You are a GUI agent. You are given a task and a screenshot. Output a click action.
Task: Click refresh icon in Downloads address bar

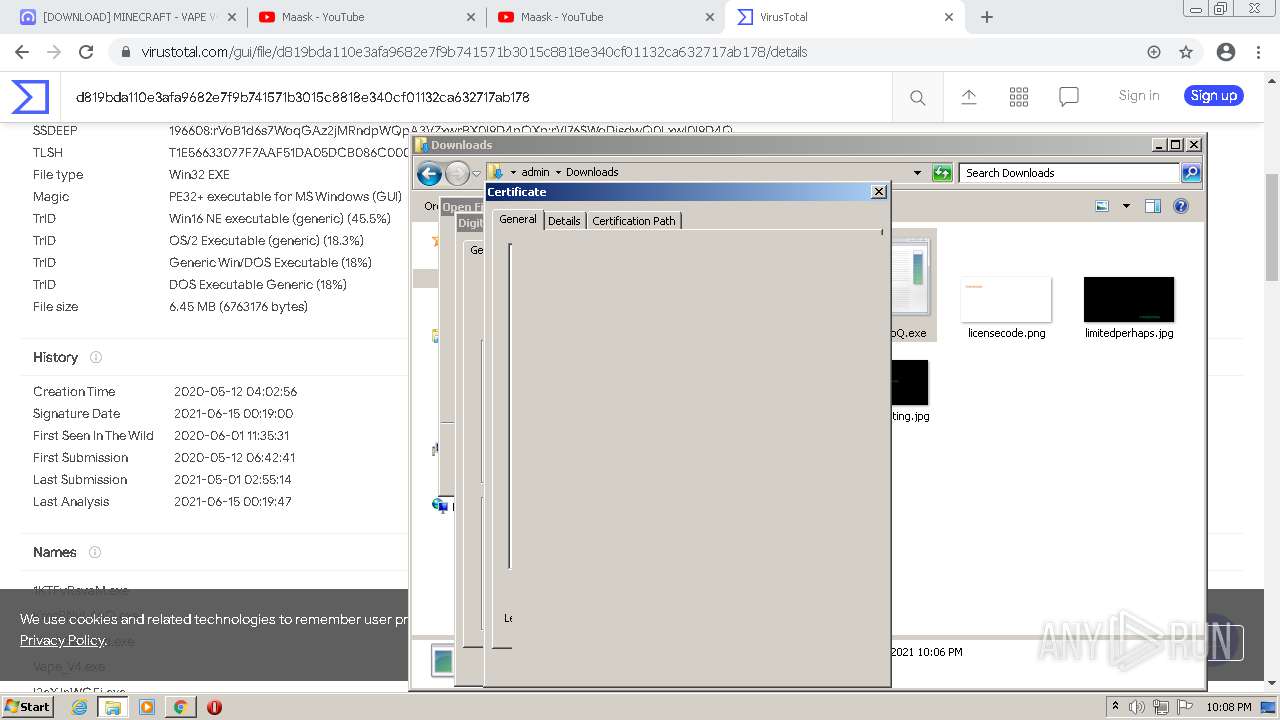[942, 173]
